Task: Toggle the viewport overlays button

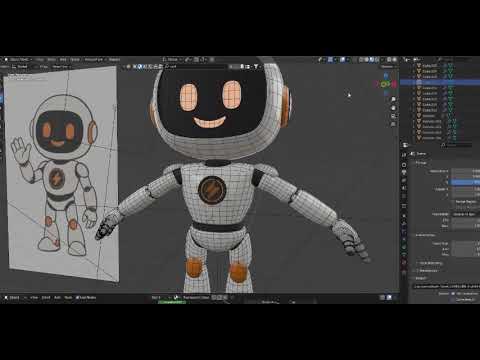Action: pyautogui.click(x=343, y=60)
